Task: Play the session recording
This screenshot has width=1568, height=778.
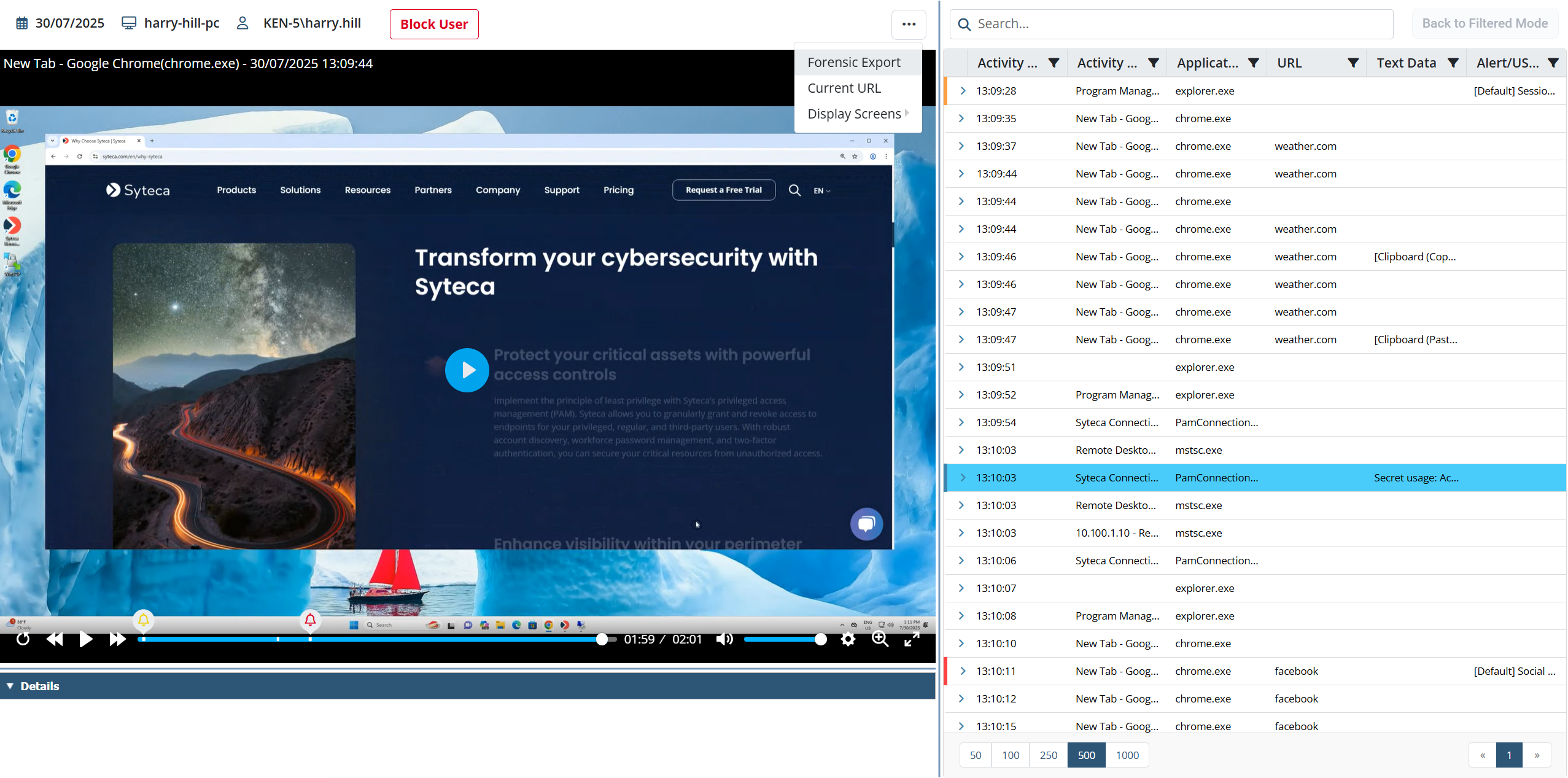Action: pyautogui.click(x=85, y=639)
